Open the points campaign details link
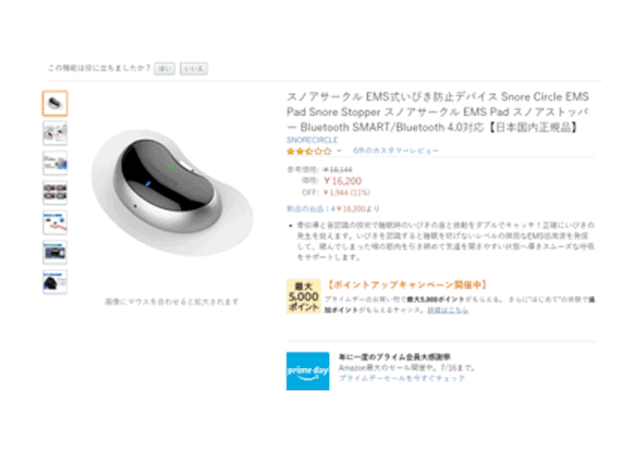Viewport: 640px width, 452px height. pyautogui.click(x=447, y=310)
